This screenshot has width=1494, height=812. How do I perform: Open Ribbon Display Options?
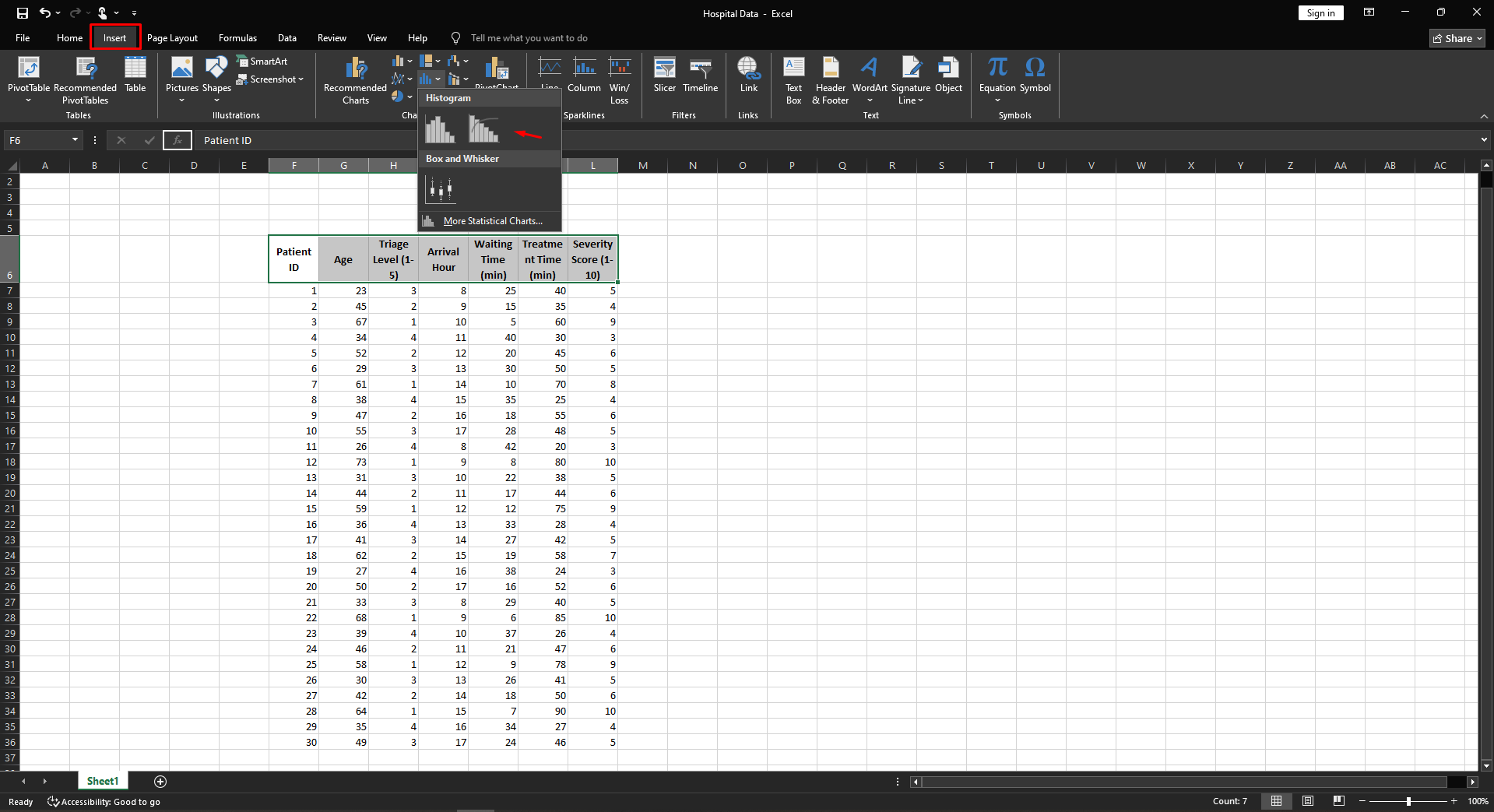coord(1369,12)
